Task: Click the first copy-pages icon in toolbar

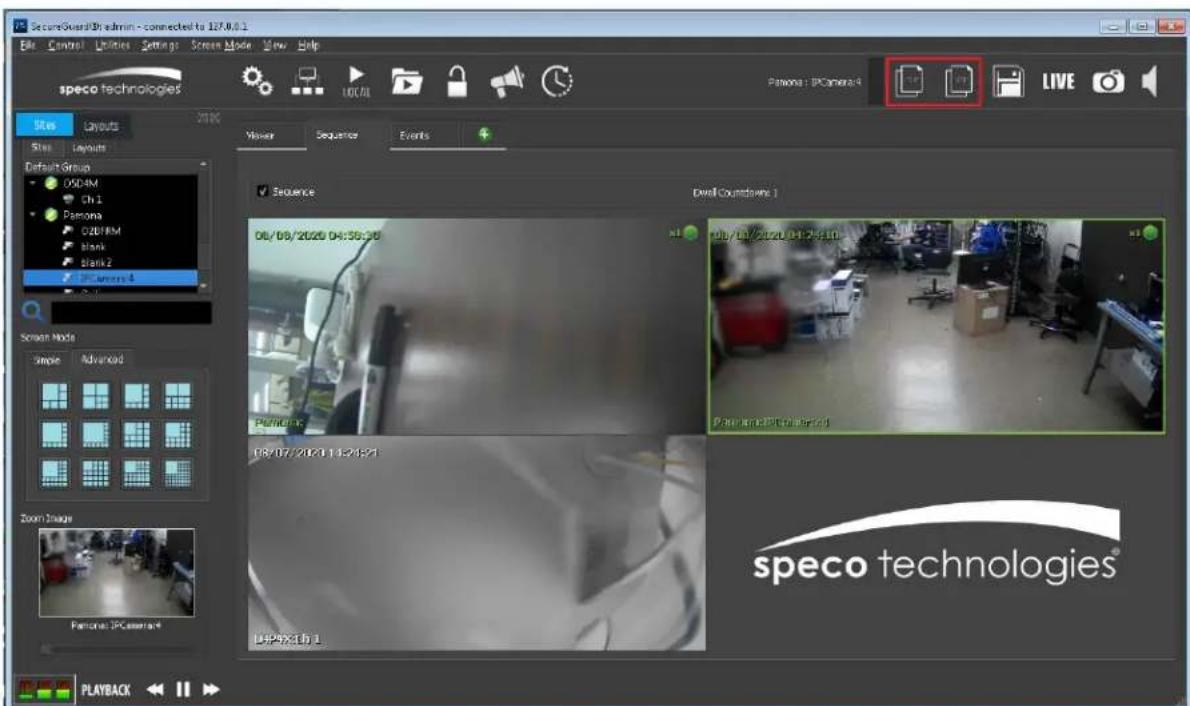Action: point(909,81)
